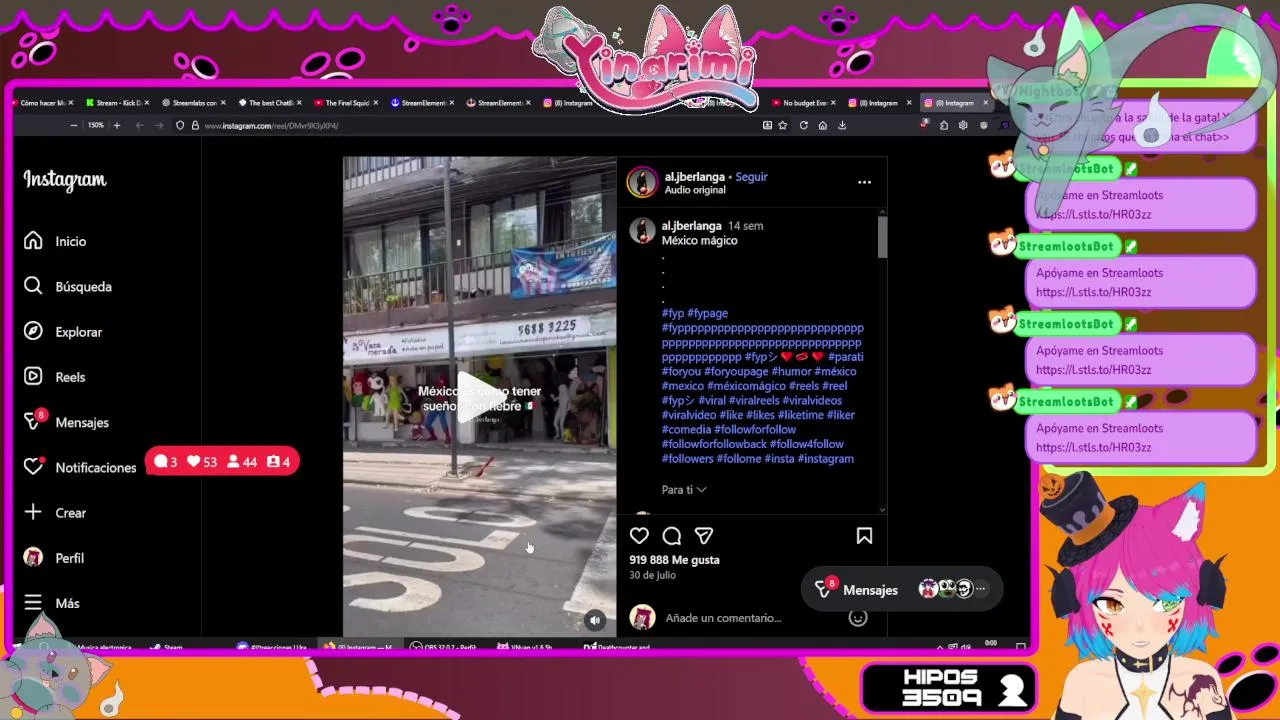This screenshot has width=1280, height=720.
Task: Click al.jberlanga avatar in post header
Action: [x=642, y=182]
